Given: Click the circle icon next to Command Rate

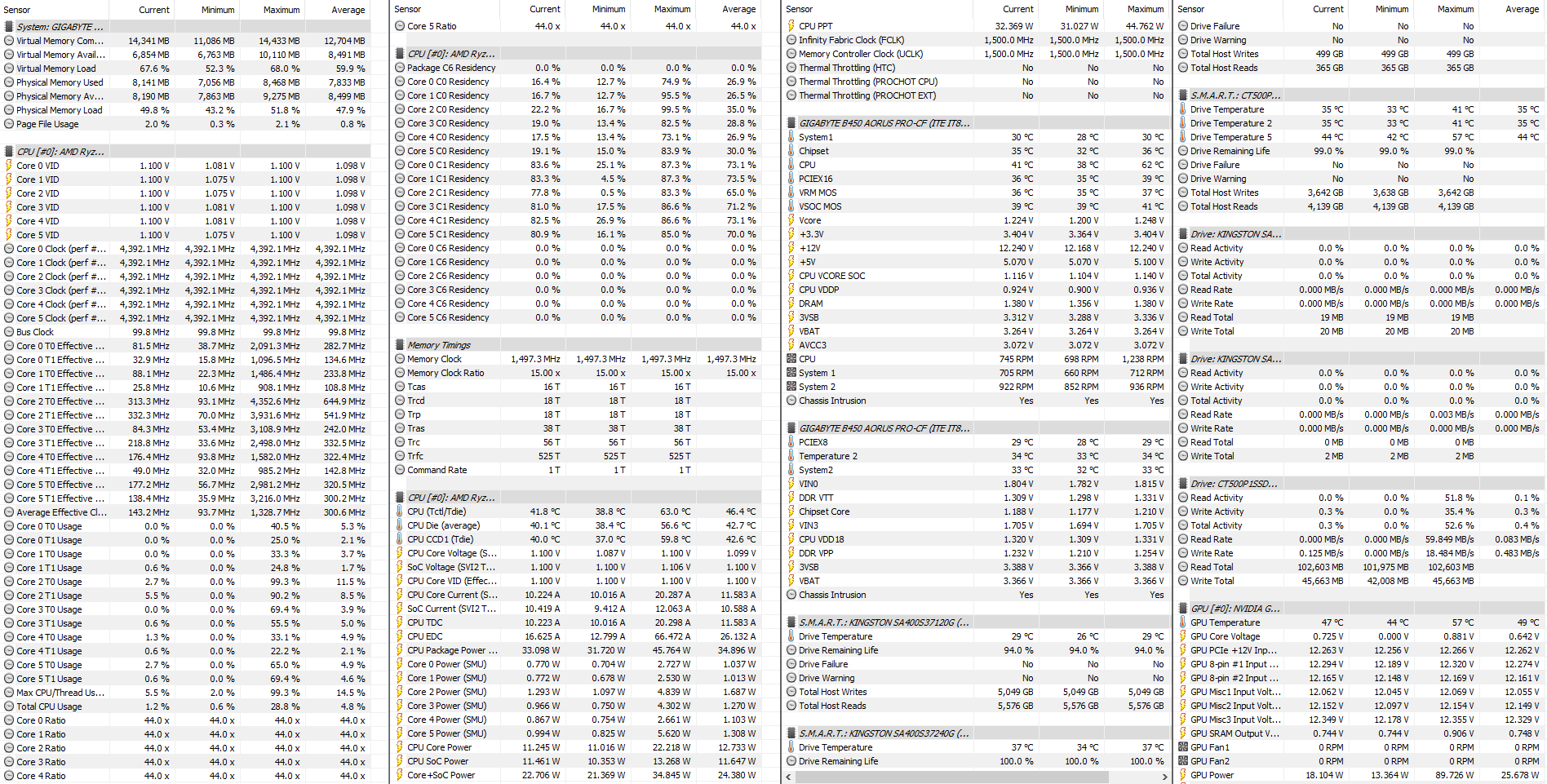Looking at the screenshot, I should [400, 470].
